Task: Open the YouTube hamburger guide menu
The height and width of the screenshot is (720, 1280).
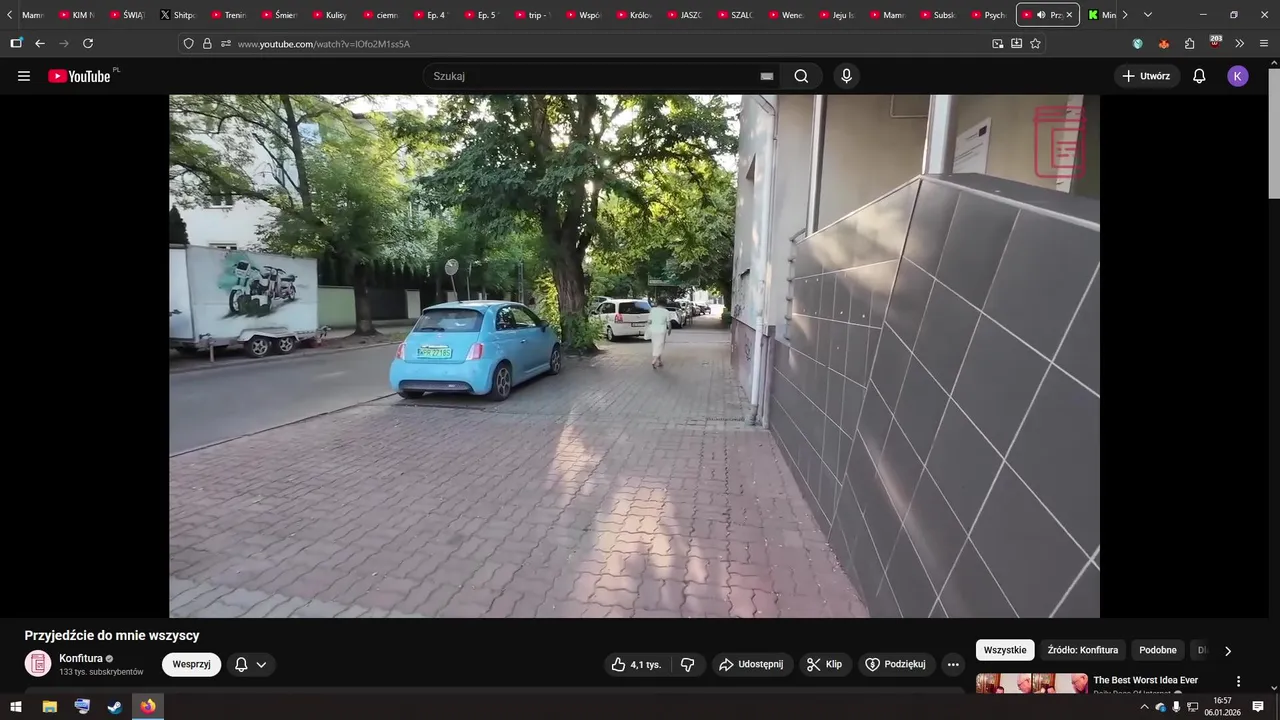Action: [24, 76]
